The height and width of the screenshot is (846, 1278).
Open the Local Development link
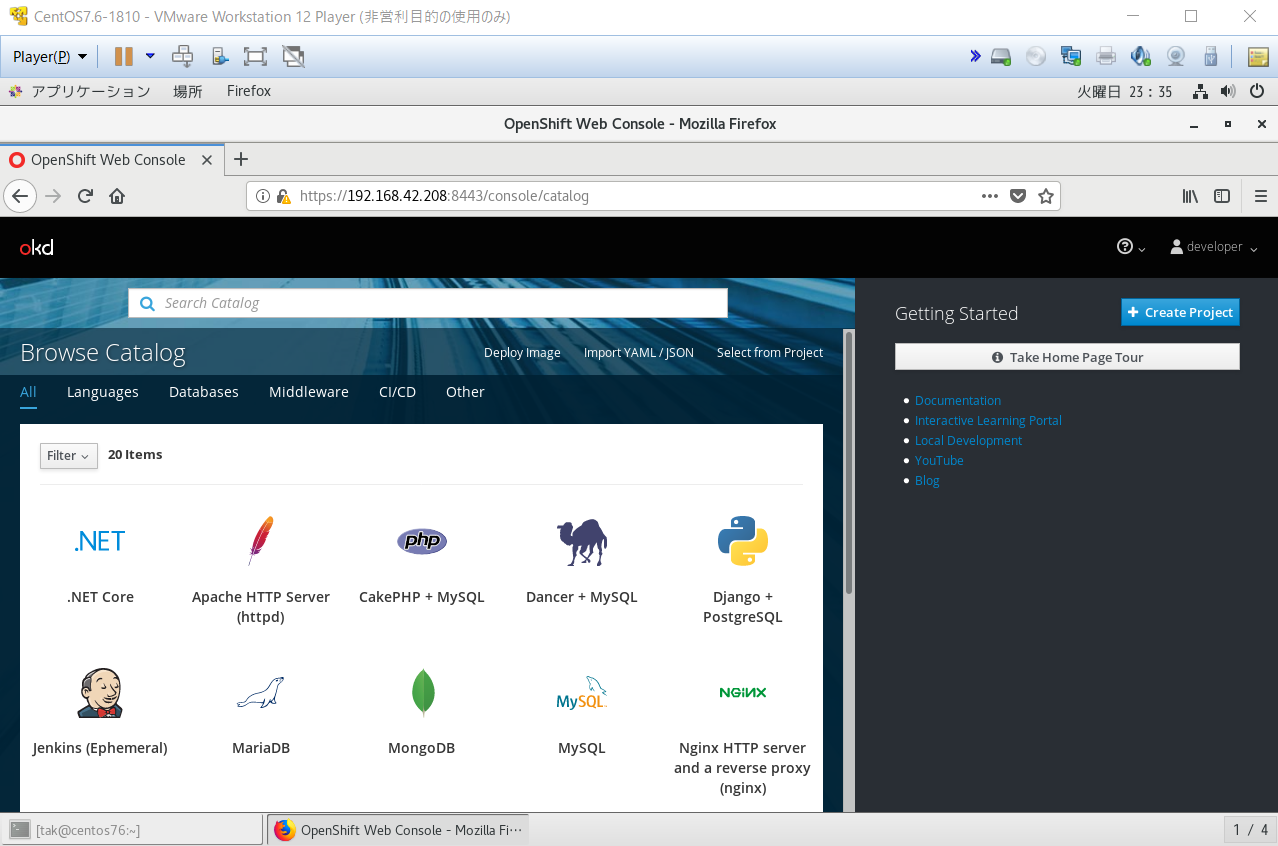968,440
